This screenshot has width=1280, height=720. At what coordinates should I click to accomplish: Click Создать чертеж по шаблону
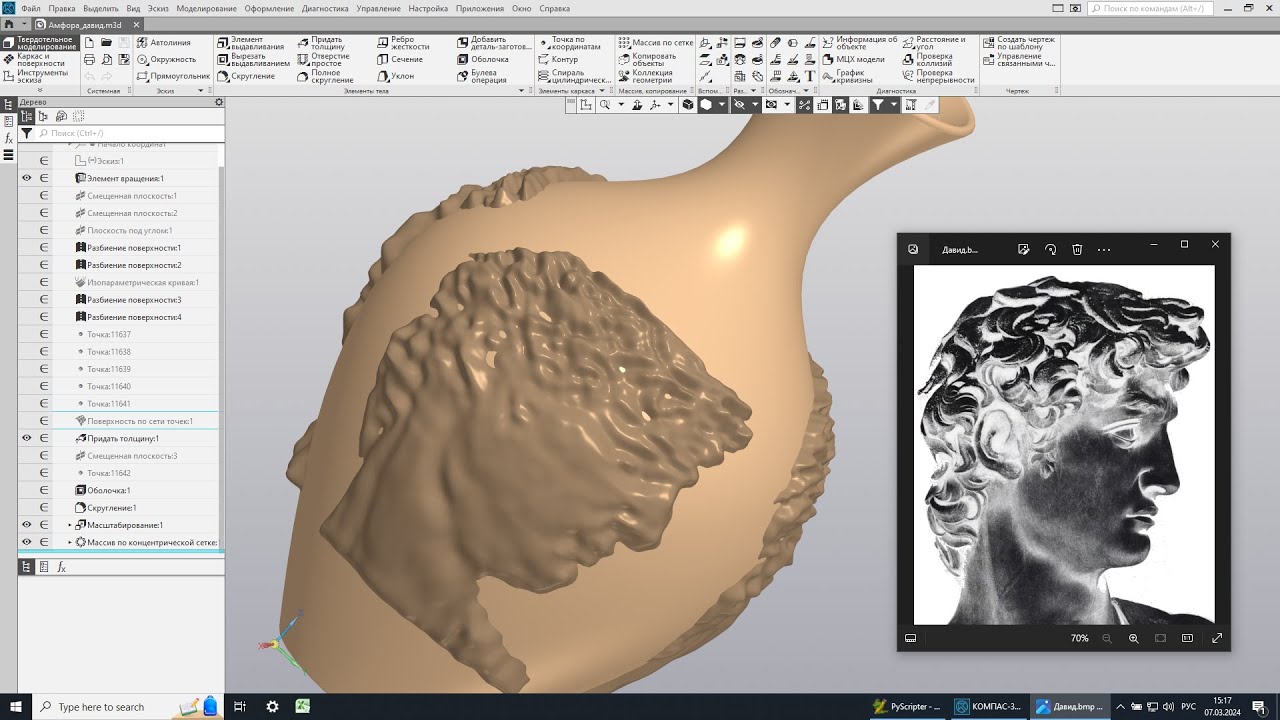pyautogui.click(x=1020, y=43)
